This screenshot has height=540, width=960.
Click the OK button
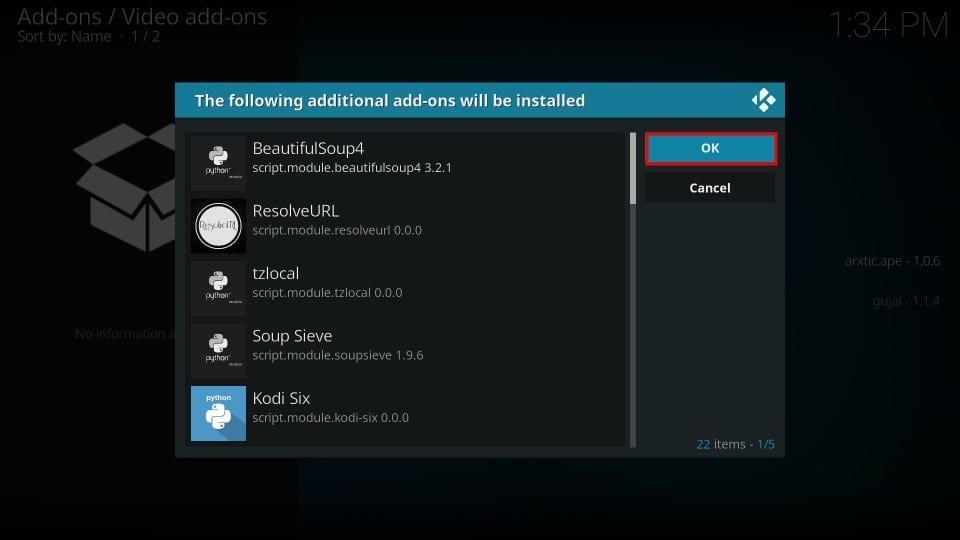pyautogui.click(x=710, y=148)
